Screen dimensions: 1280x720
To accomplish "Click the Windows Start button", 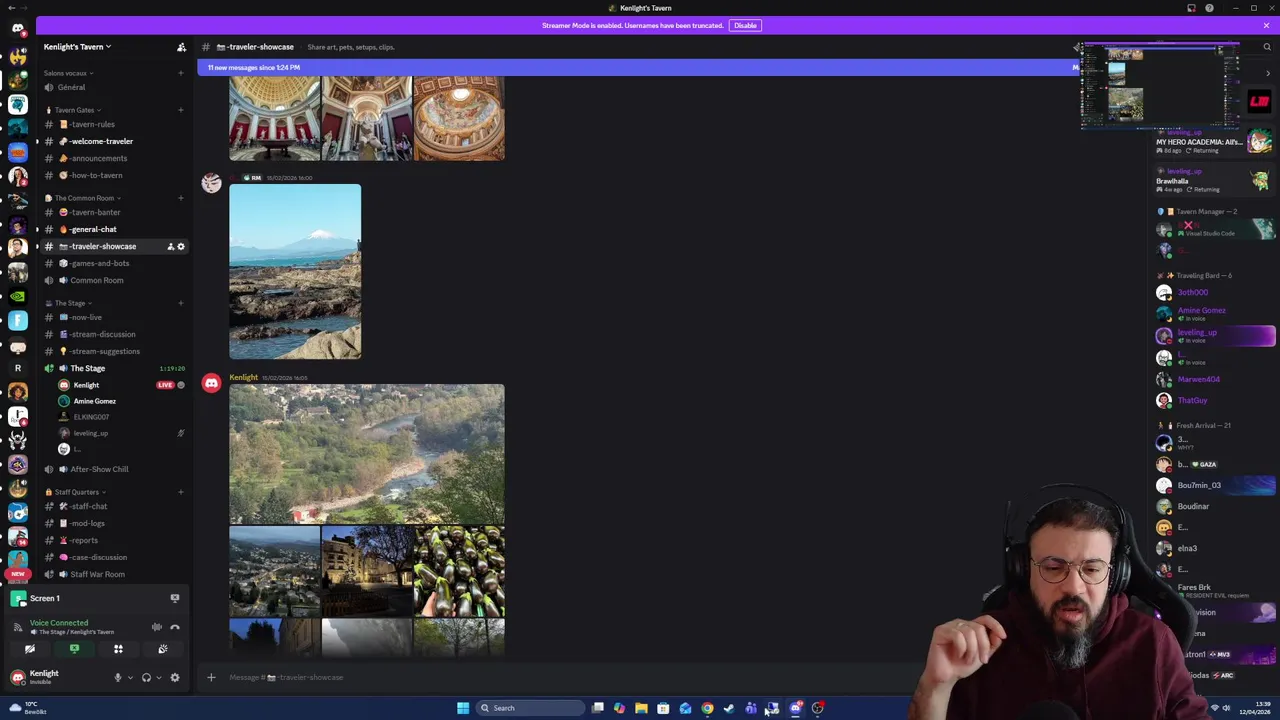I will tap(463, 708).
